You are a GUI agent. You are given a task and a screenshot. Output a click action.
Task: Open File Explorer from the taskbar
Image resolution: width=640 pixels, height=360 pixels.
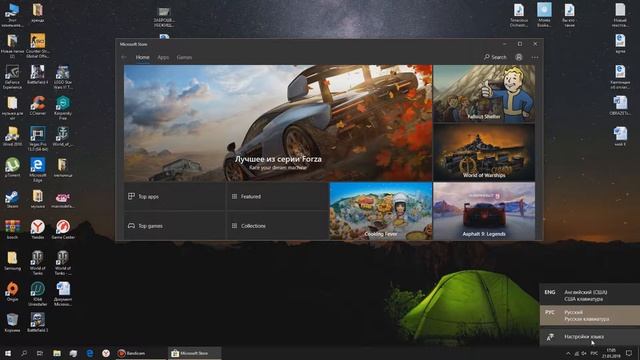pyautogui.click(x=57, y=353)
